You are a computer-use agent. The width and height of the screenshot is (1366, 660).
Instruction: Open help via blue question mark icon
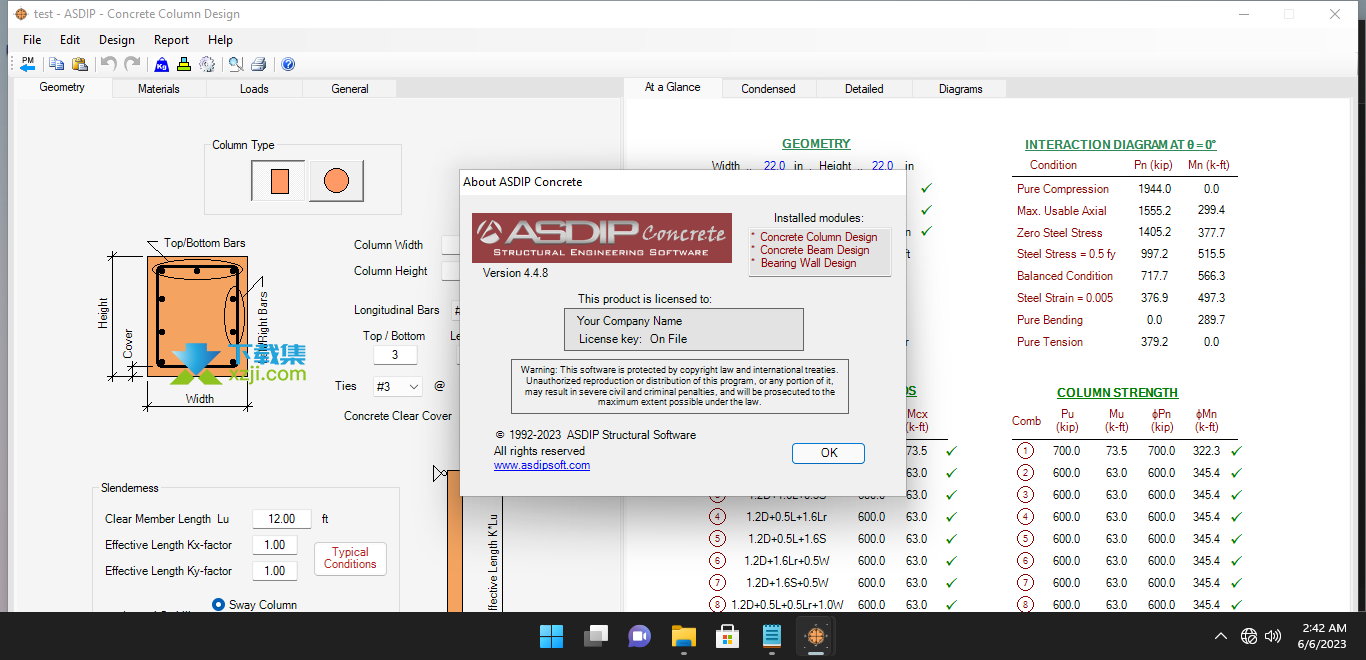(x=288, y=64)
